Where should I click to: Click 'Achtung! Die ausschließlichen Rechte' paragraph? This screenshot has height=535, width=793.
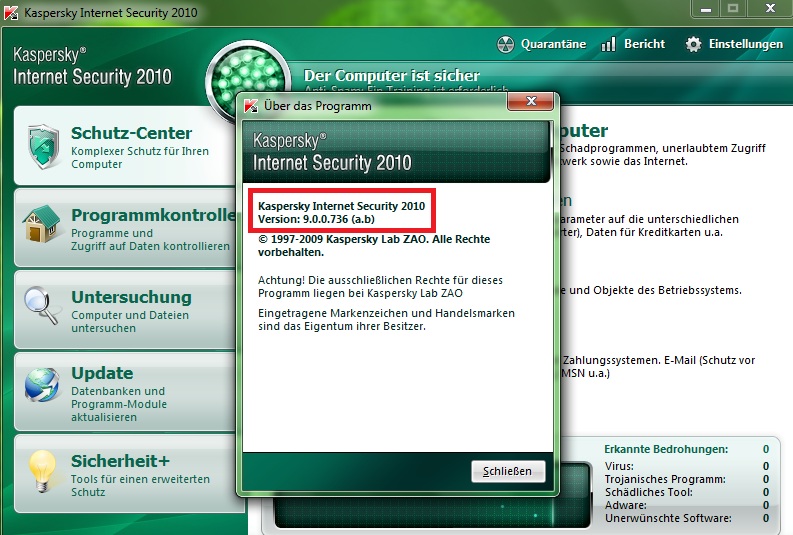380,287
